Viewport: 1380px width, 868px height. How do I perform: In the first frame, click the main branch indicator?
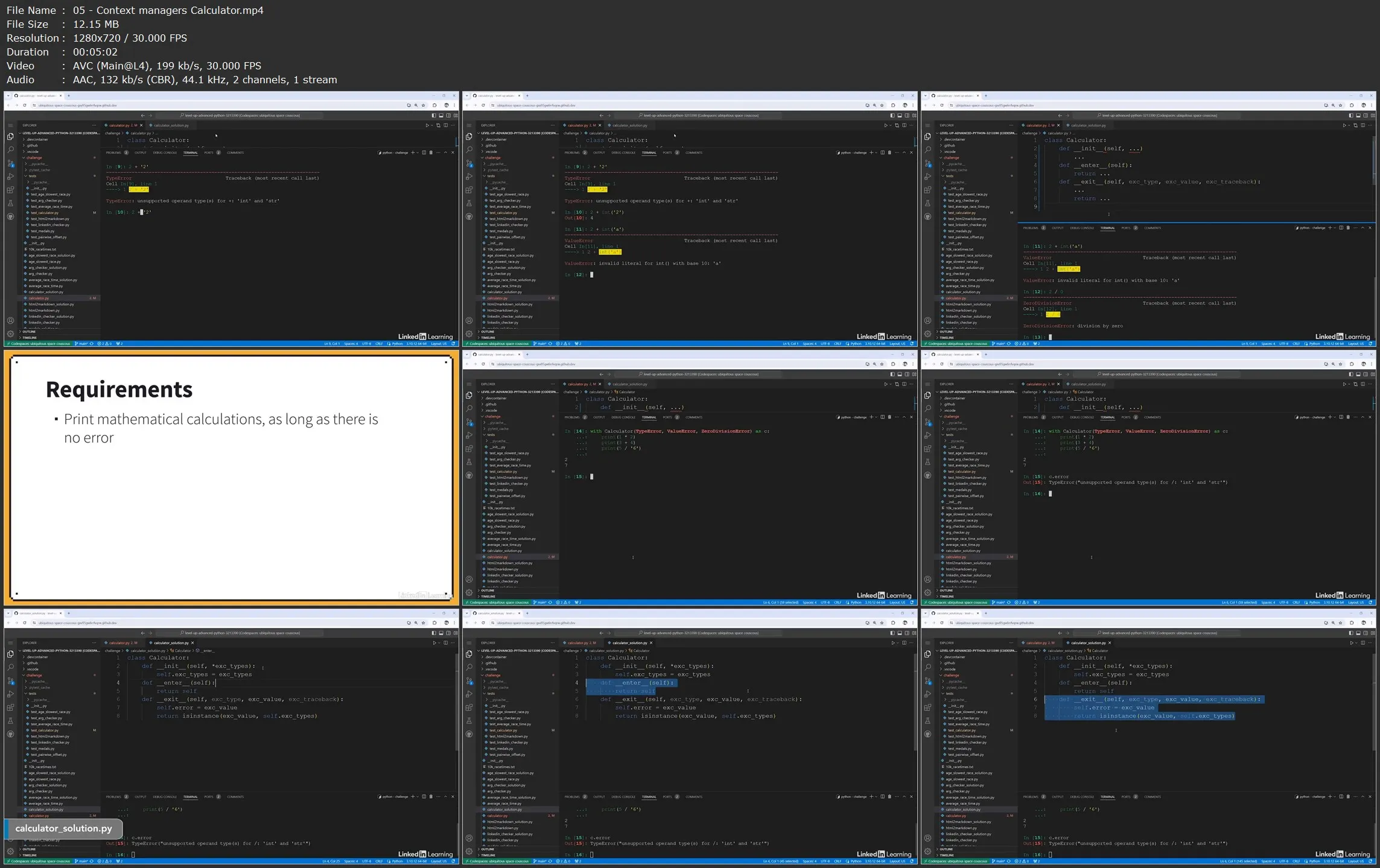(x=81, y=344)
